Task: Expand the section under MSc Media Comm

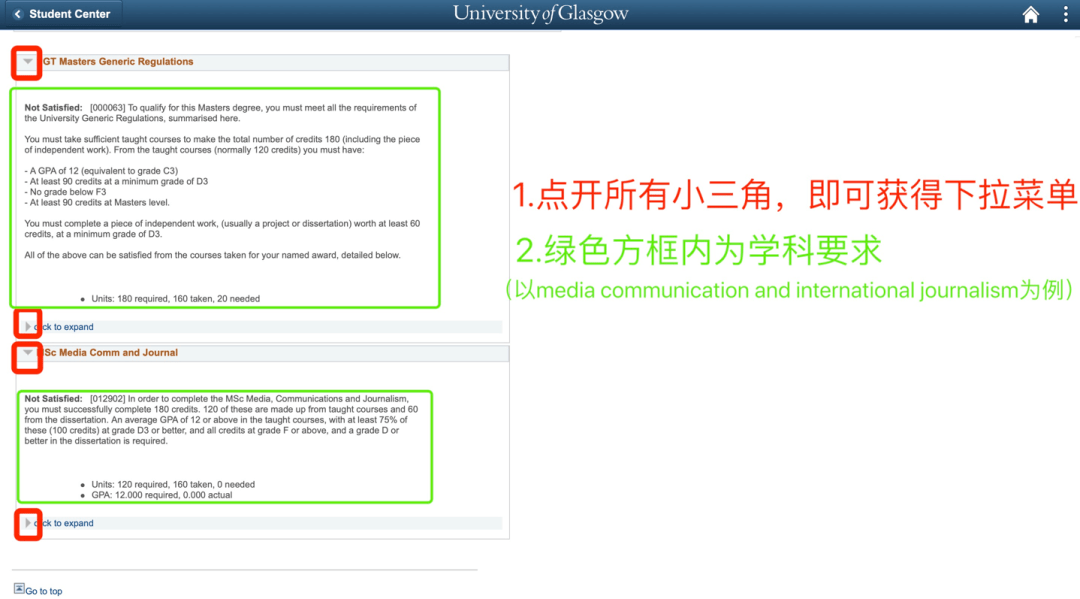Action: (x=28, y=523)
